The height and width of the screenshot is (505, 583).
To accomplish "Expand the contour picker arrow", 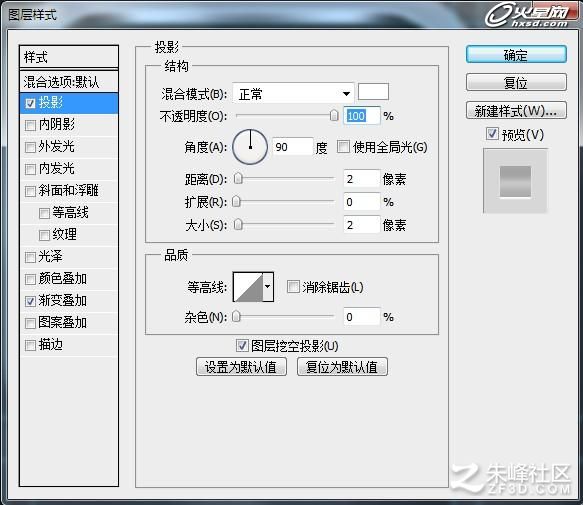I will coord(268,287).
